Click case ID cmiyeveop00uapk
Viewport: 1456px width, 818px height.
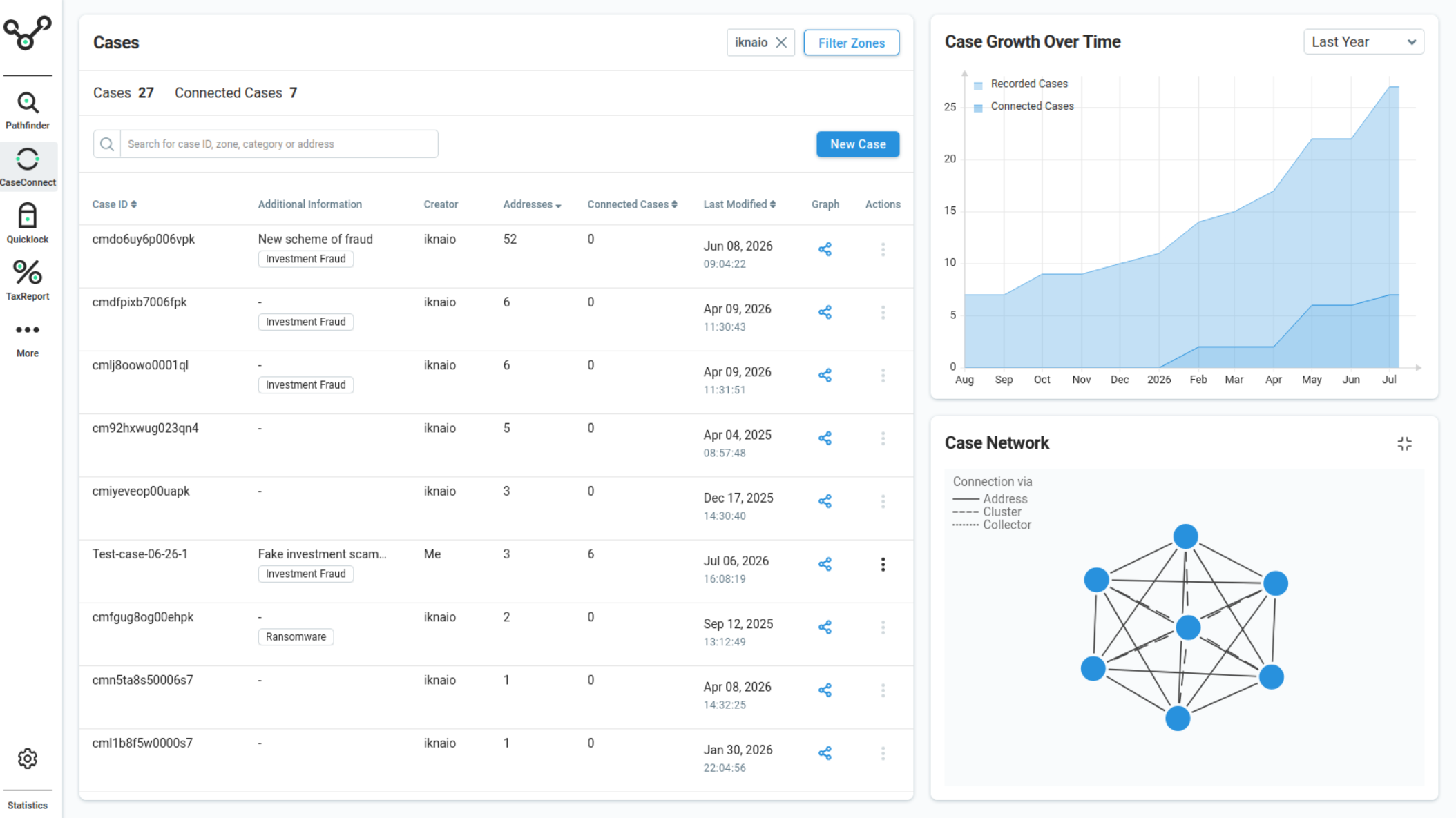click(x=141, y=491)
